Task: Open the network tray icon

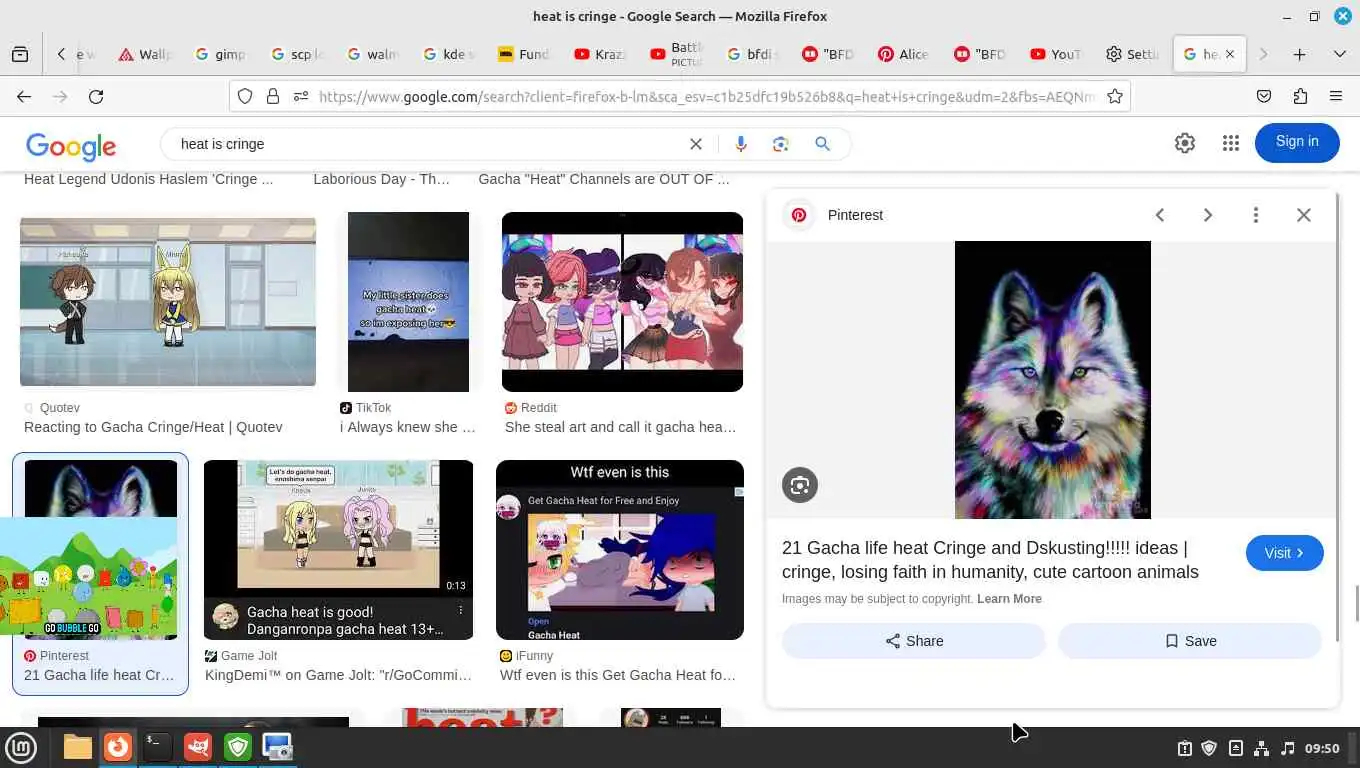Action: click(x=1262, y=748)
